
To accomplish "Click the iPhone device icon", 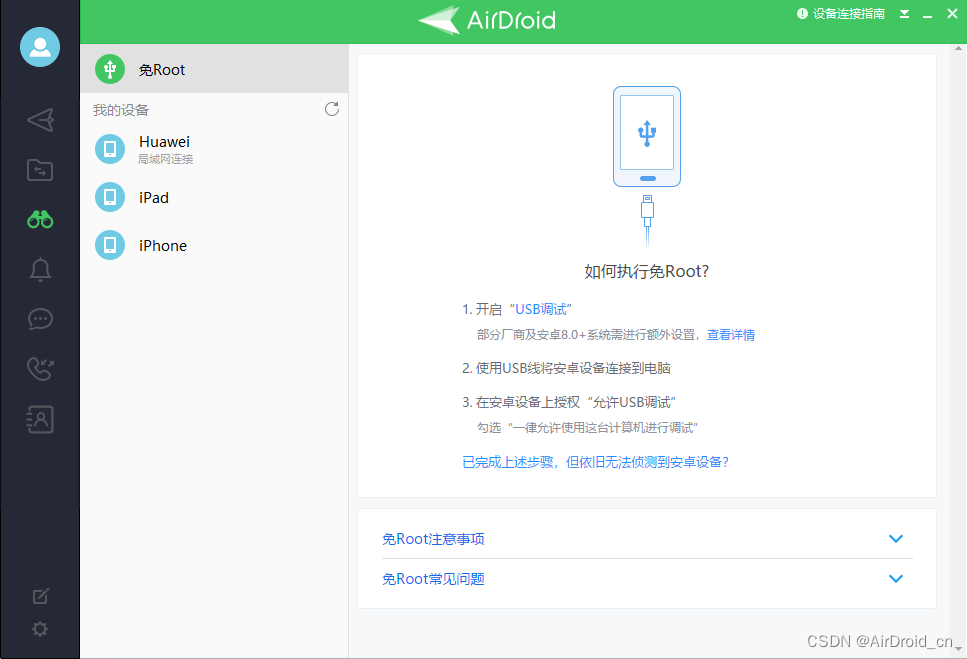I will tap(110, 245).
